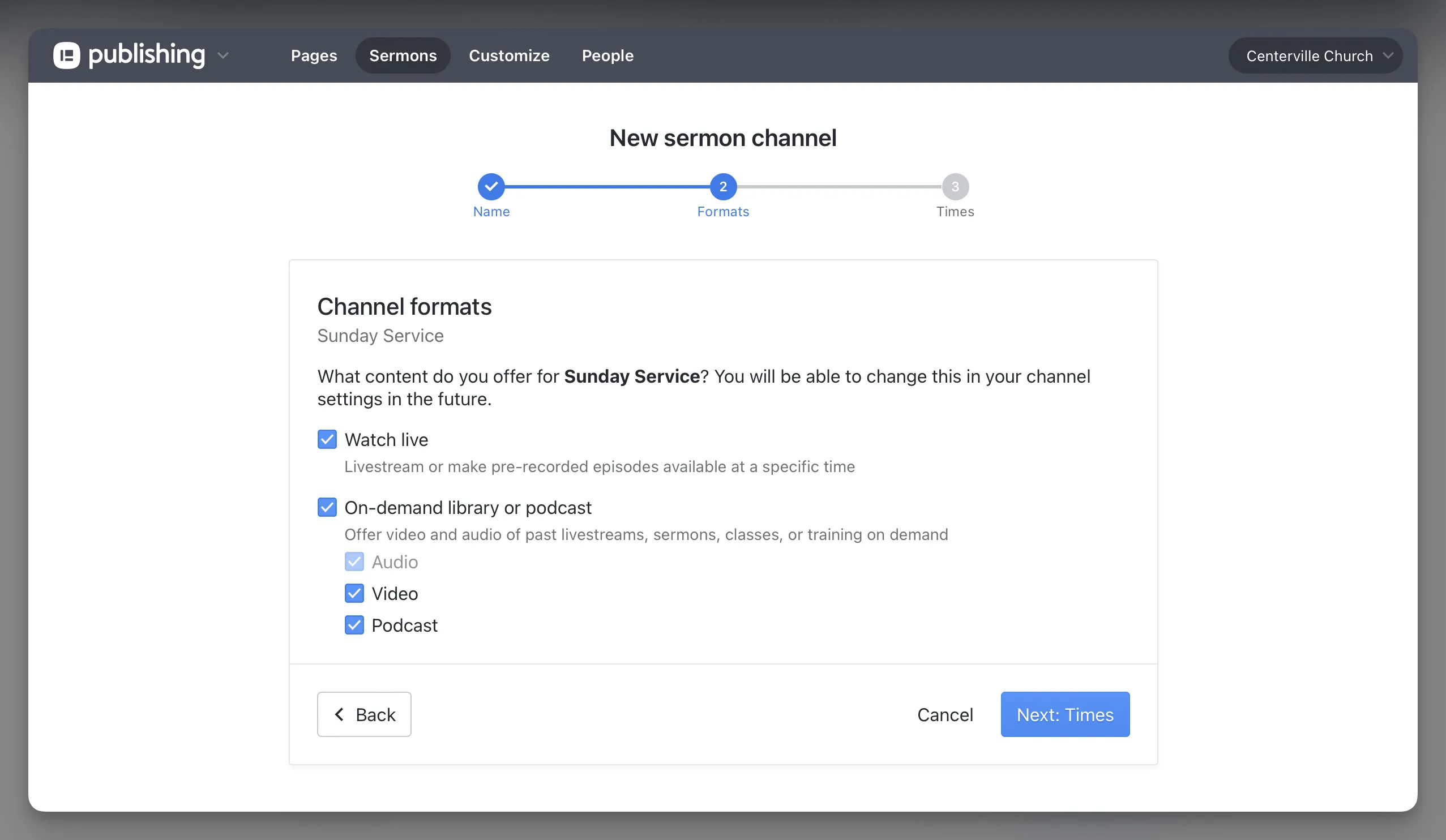Expand the Centerville Church account dropdown
The height and width of the screenshot is (840, 1446).
point(1309,55)
